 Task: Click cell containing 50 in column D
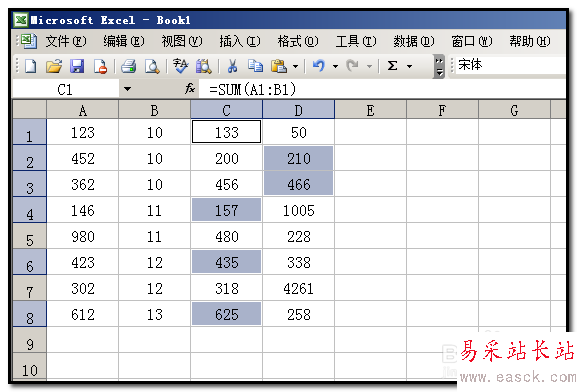click(298, 132)
